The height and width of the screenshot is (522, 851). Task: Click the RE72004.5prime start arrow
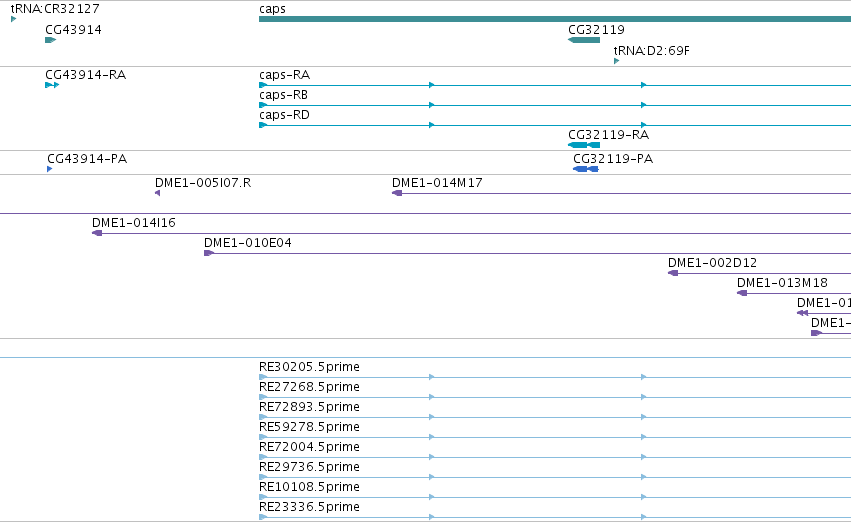(263, 457)
